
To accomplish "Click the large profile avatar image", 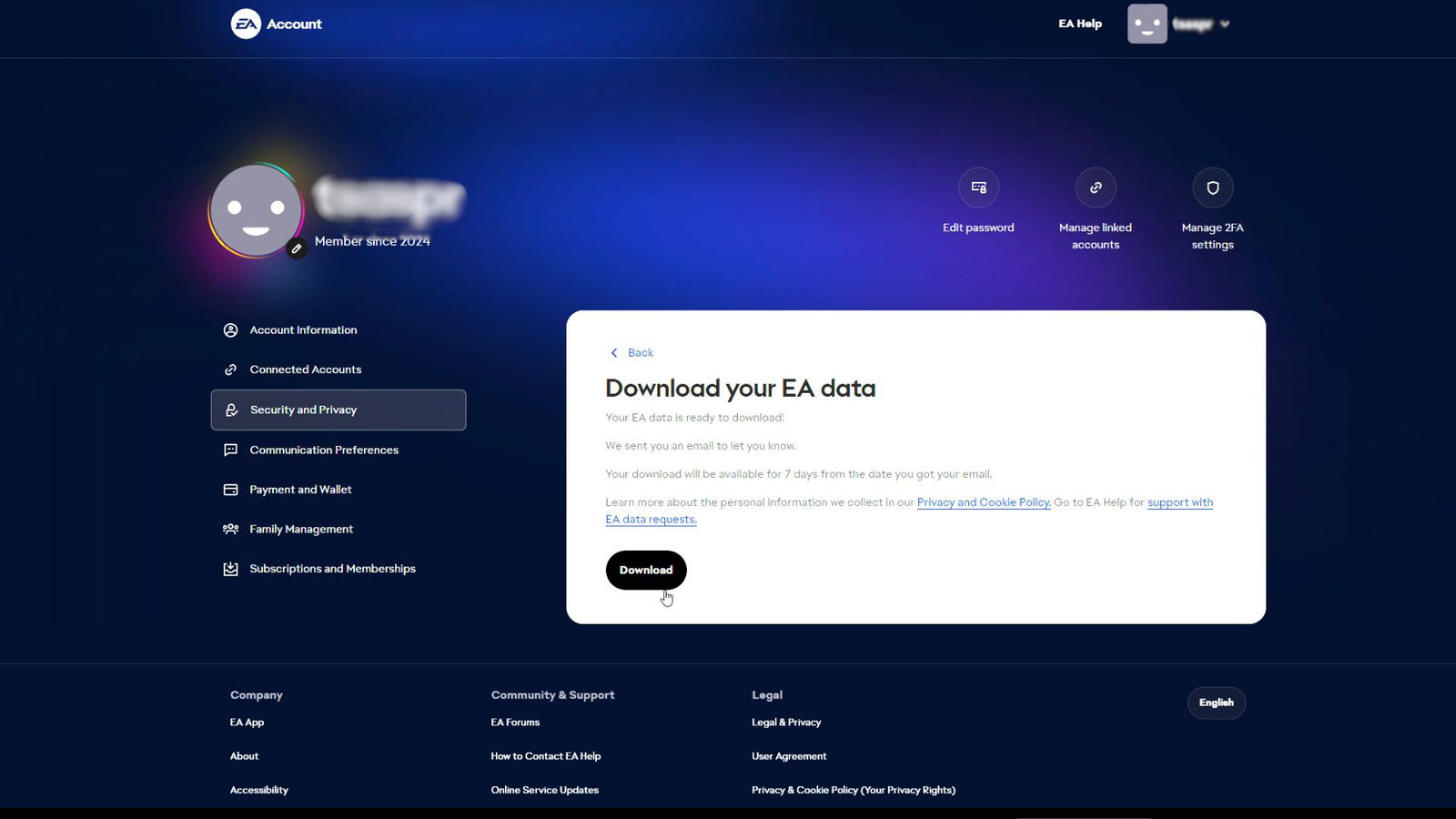I will coord(255,210).
